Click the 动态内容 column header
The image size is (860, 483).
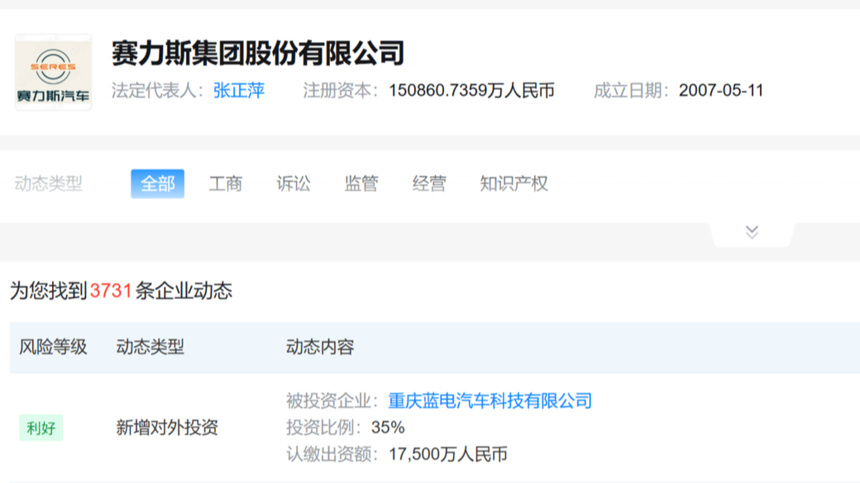pyautogui.click(x=320, y=347)
